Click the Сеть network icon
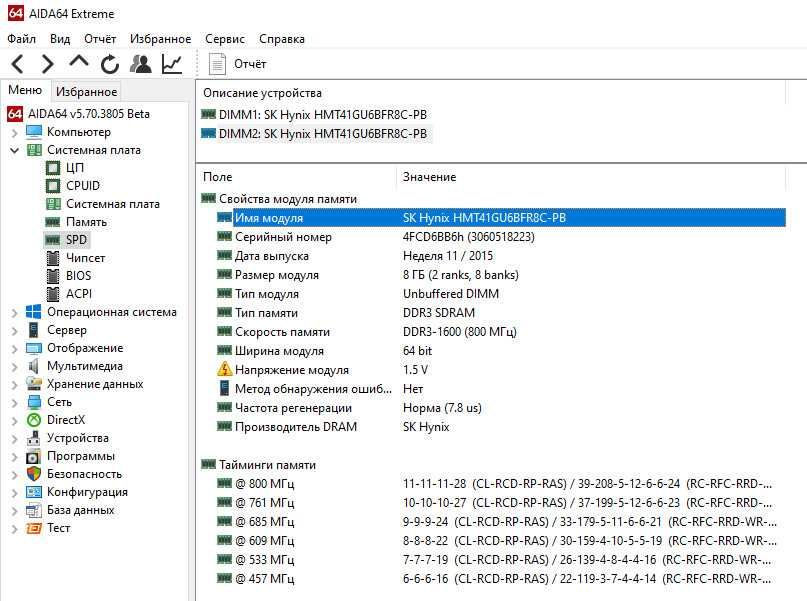The image size is (807, 601). click(34, 402)
